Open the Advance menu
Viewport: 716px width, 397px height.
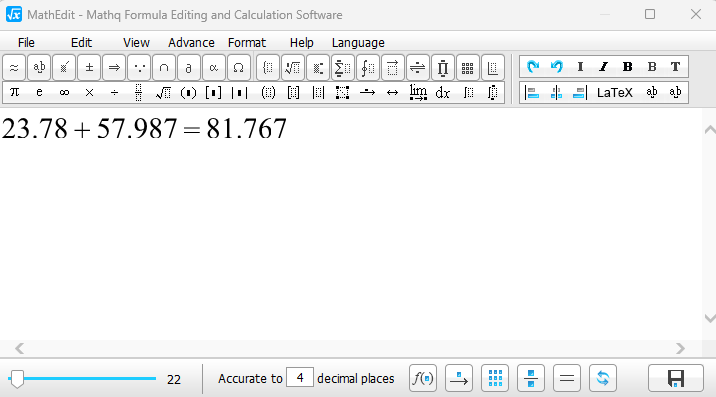point(191,42)
